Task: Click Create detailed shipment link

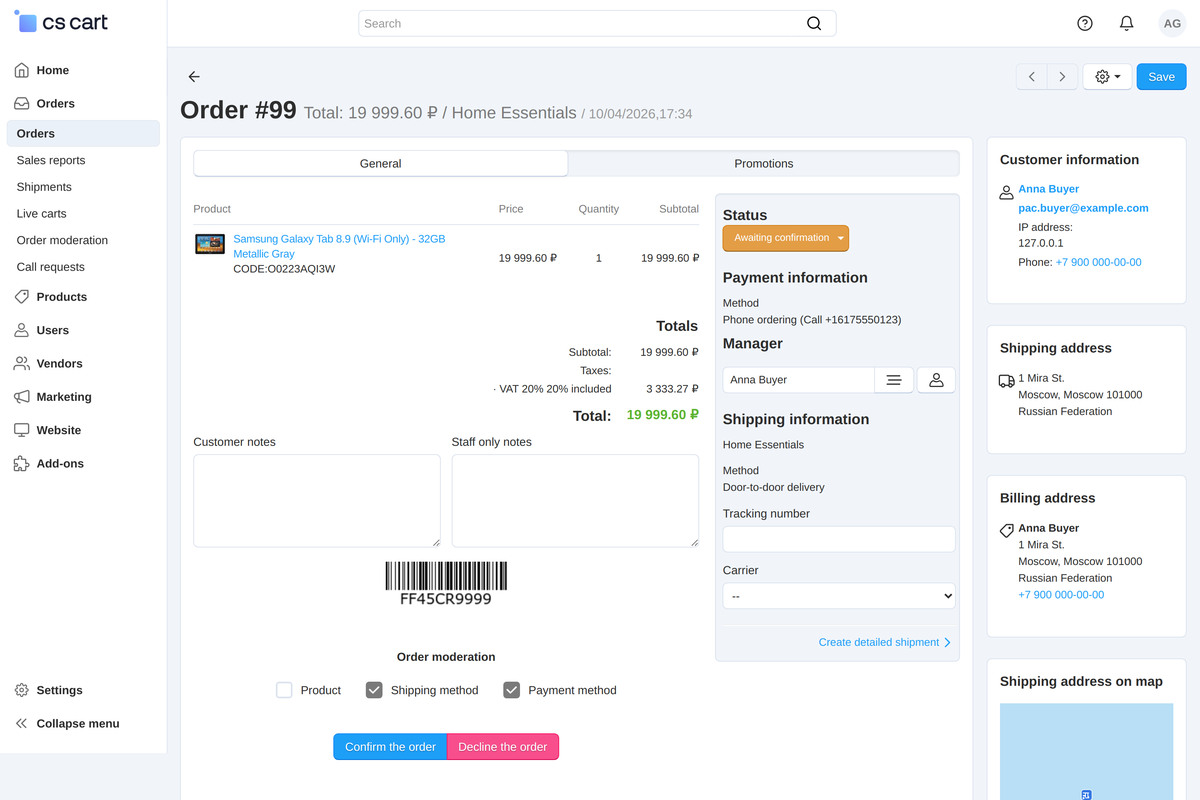Action: (x=884, y=642)
